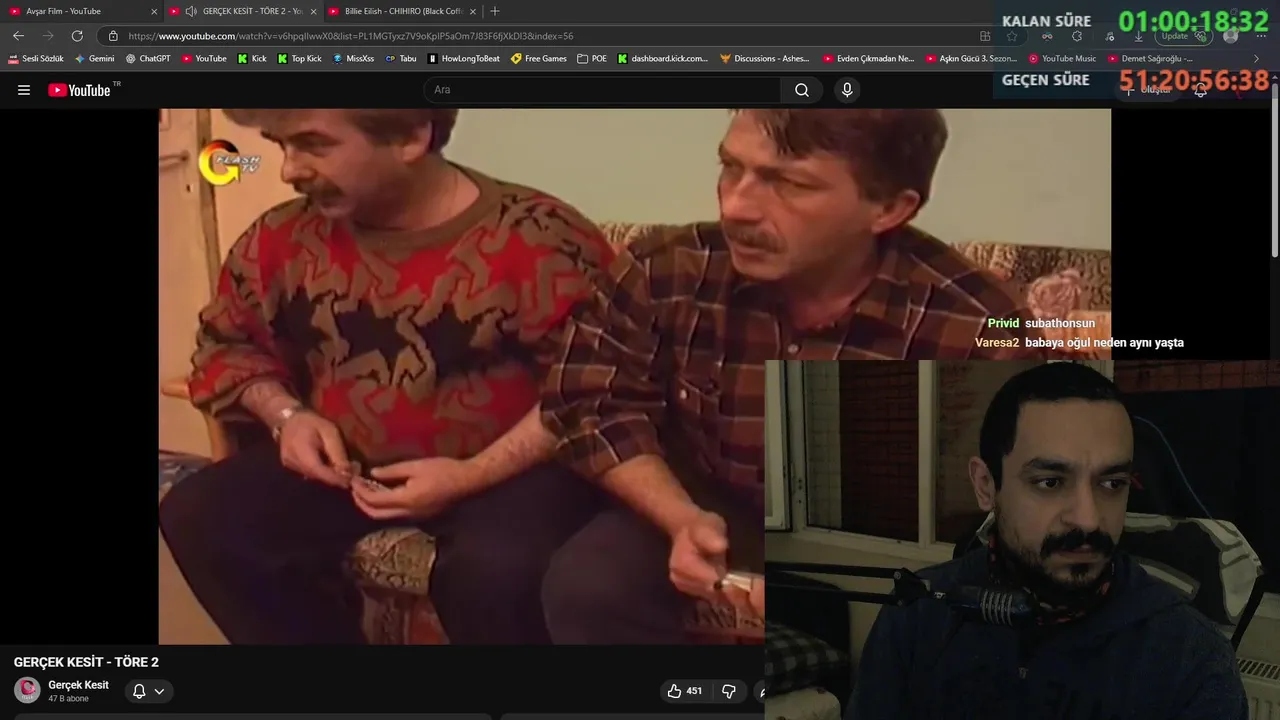
Task: Click the tab grid icon in address bar
Action: point(985,36)
